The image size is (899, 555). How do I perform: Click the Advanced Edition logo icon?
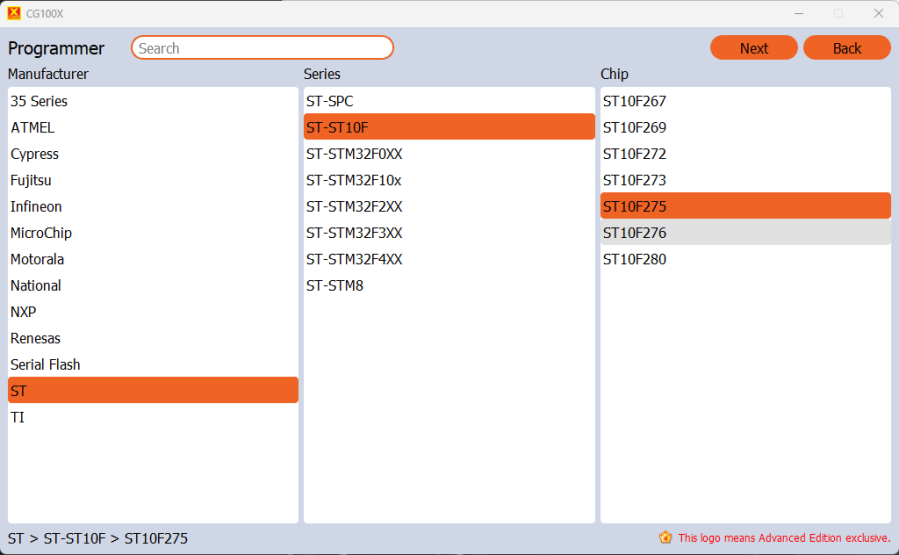[665, 538]
